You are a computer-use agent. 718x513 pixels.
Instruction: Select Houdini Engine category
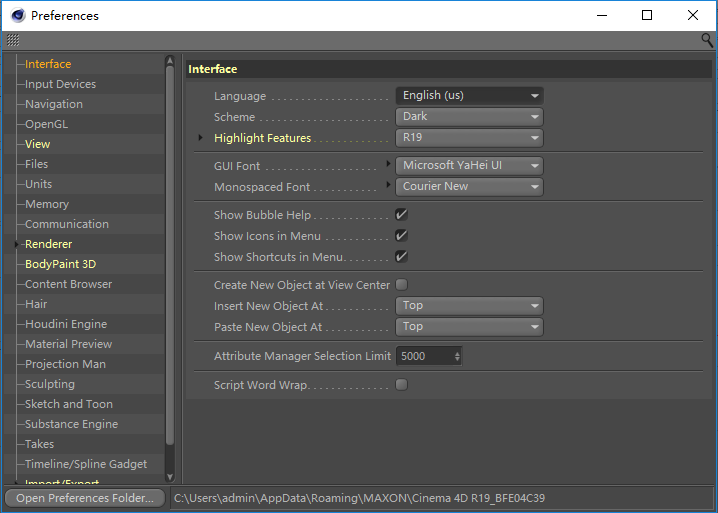[66, 324]
